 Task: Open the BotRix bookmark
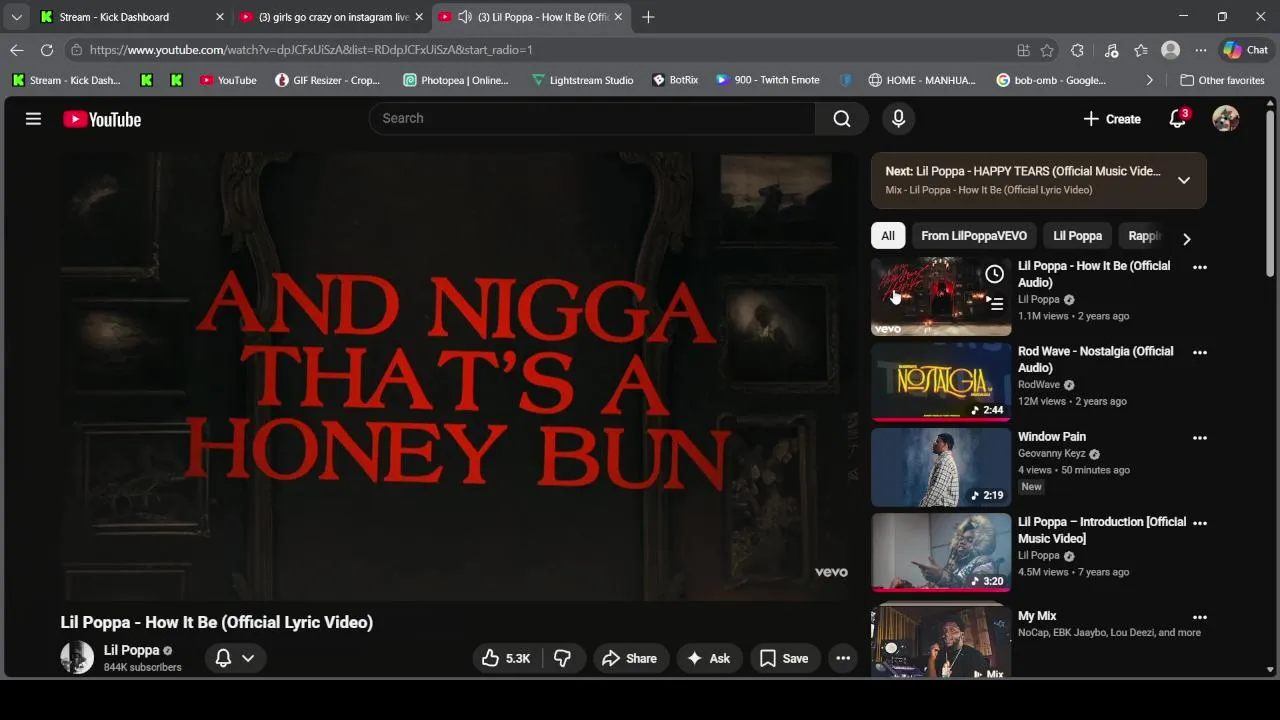675,80
